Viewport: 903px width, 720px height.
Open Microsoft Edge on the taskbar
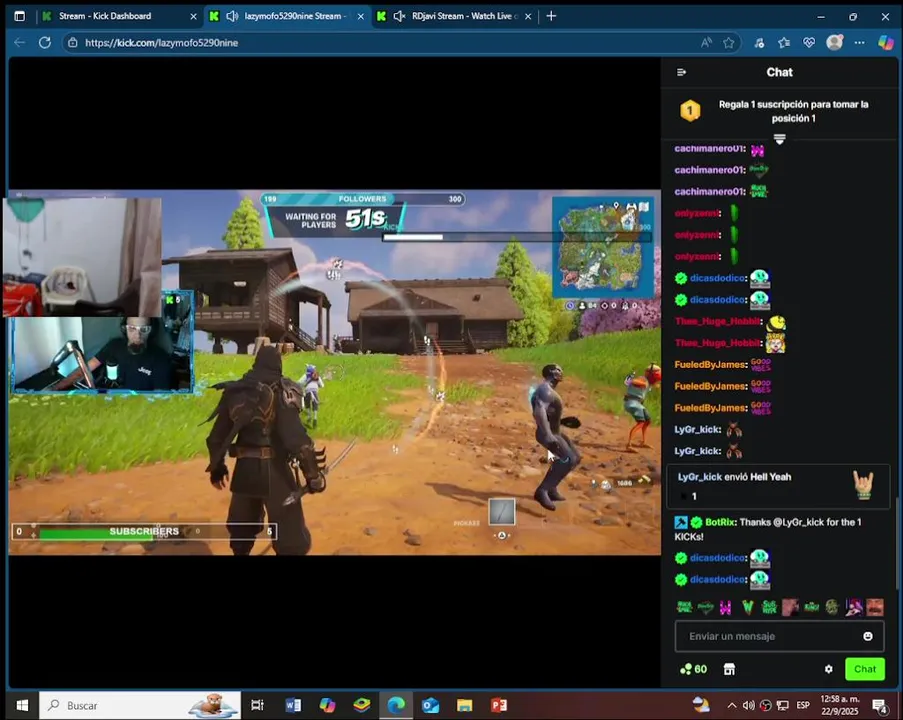pos(396,705)
